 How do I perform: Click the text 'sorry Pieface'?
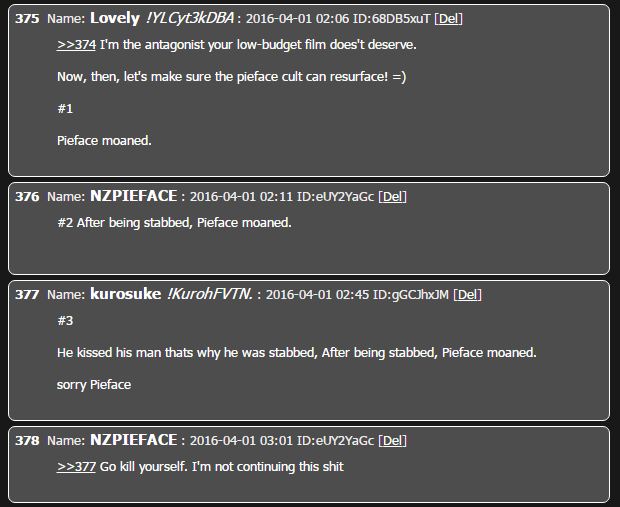(x=94, y=385)
